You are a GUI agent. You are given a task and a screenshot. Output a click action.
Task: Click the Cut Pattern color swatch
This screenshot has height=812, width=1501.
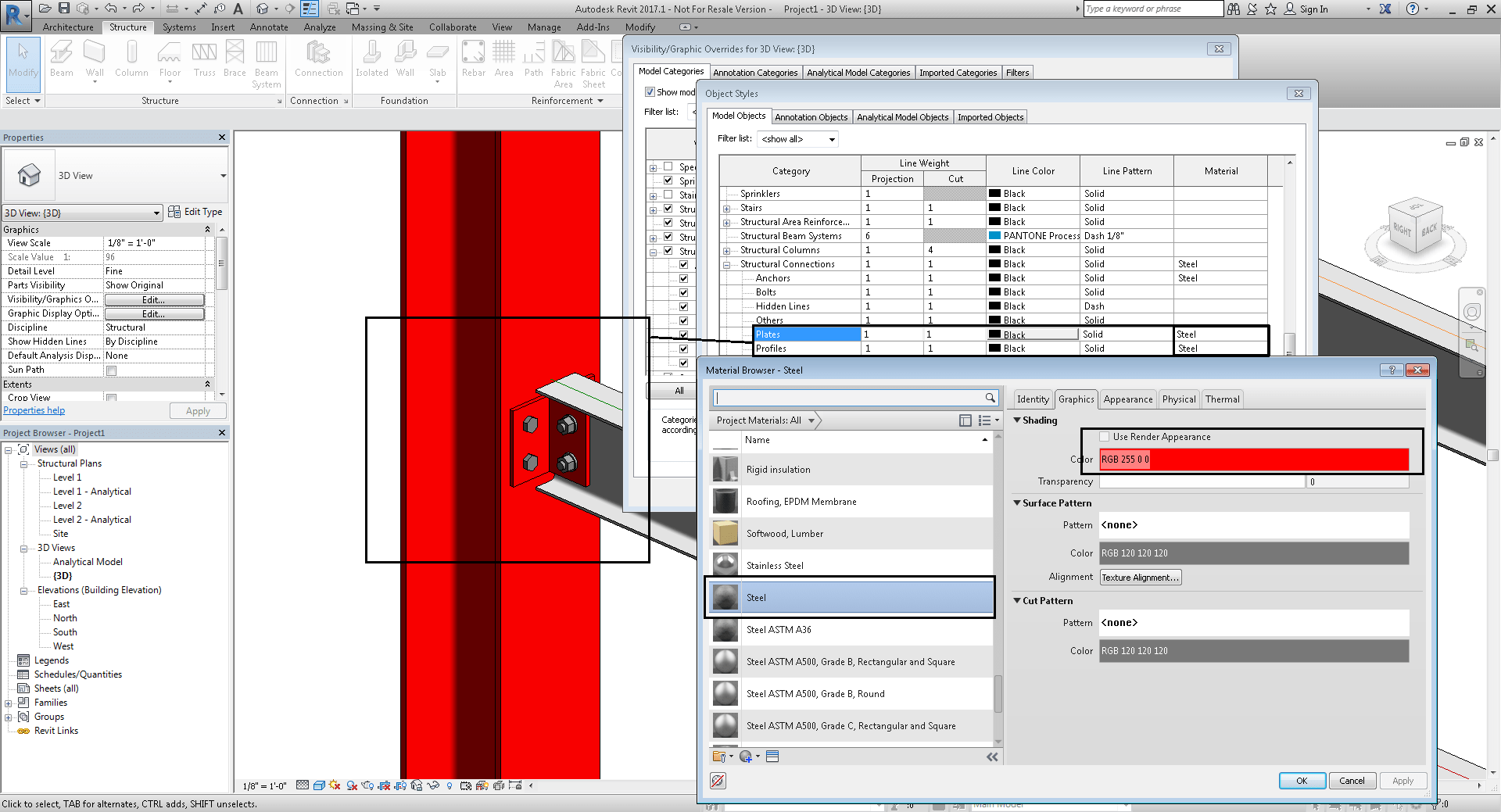click(1254, 651)
